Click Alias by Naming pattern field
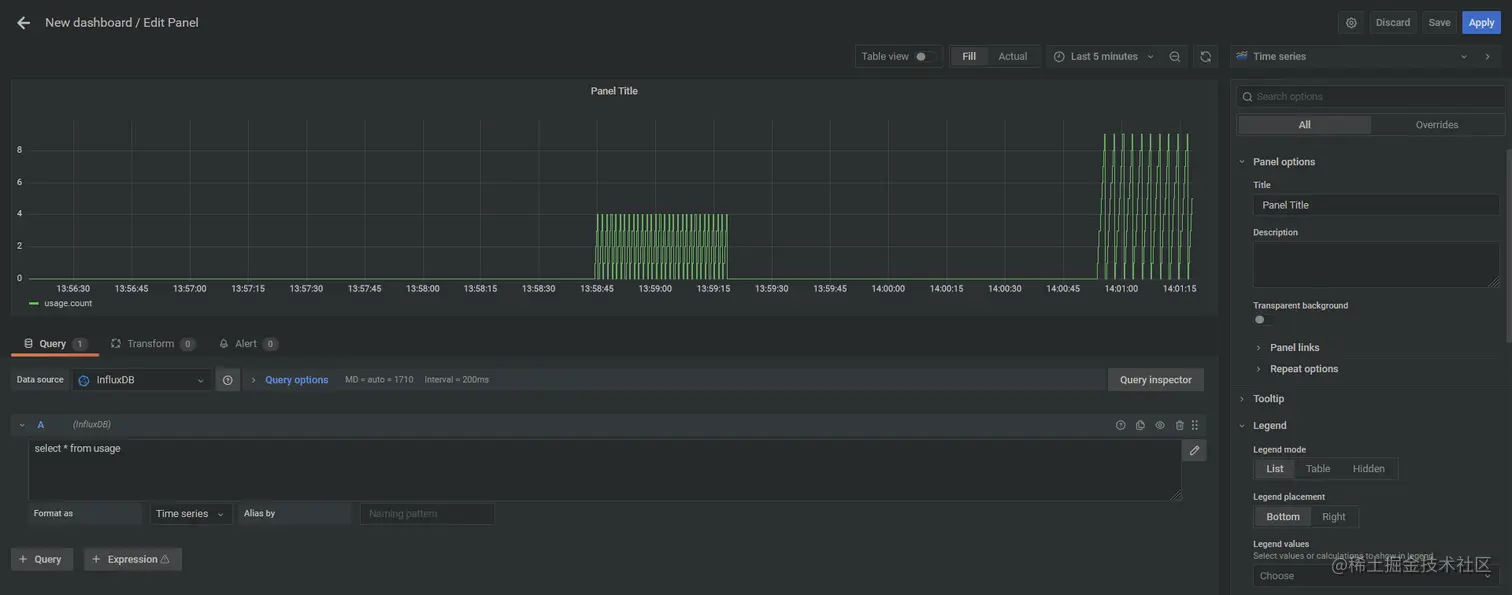This screenshot has width=1512, height=595. (427, 514)
